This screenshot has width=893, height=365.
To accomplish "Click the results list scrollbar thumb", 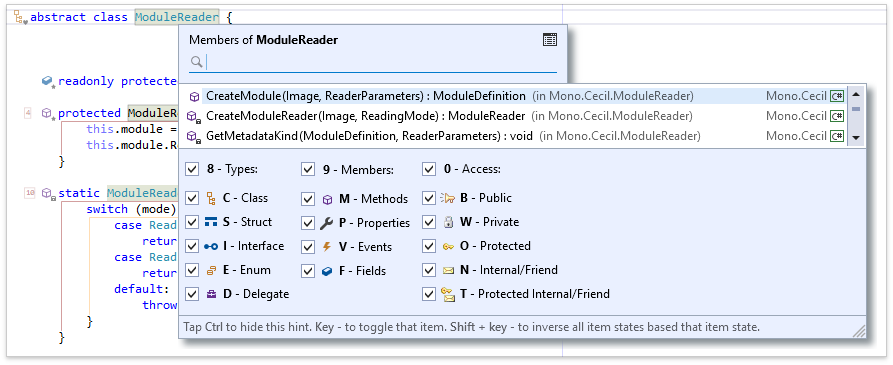I will (855, 108).
